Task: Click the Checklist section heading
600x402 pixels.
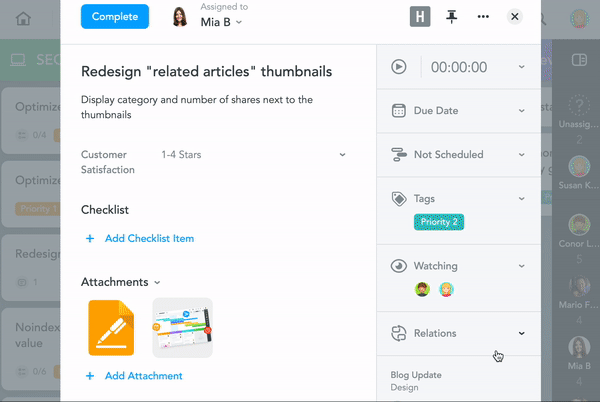Action: coord(105,210)
